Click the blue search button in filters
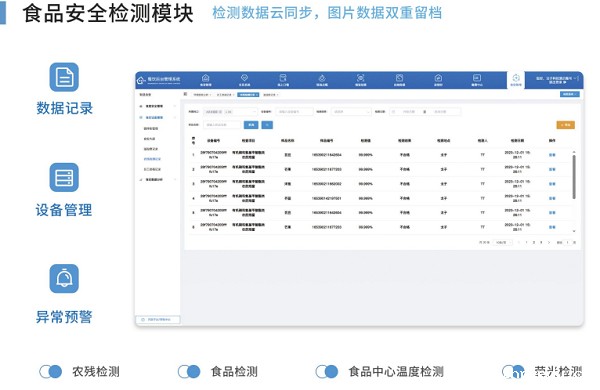Screen dimensions: 600x390 (x=251, y=125)
